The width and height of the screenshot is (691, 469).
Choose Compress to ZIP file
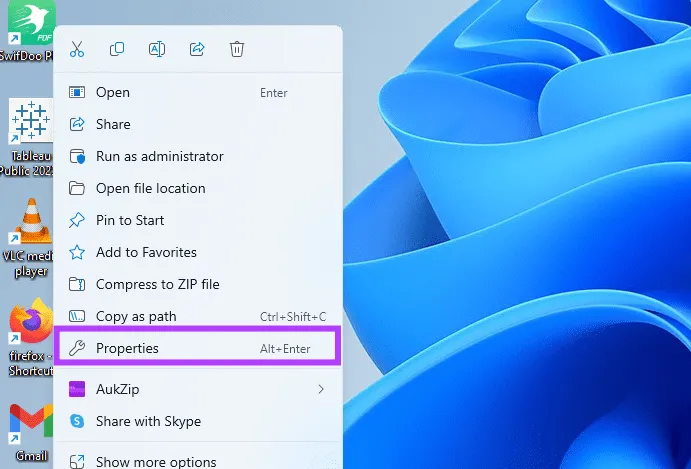pyautogui.click(x=157, y=285)
